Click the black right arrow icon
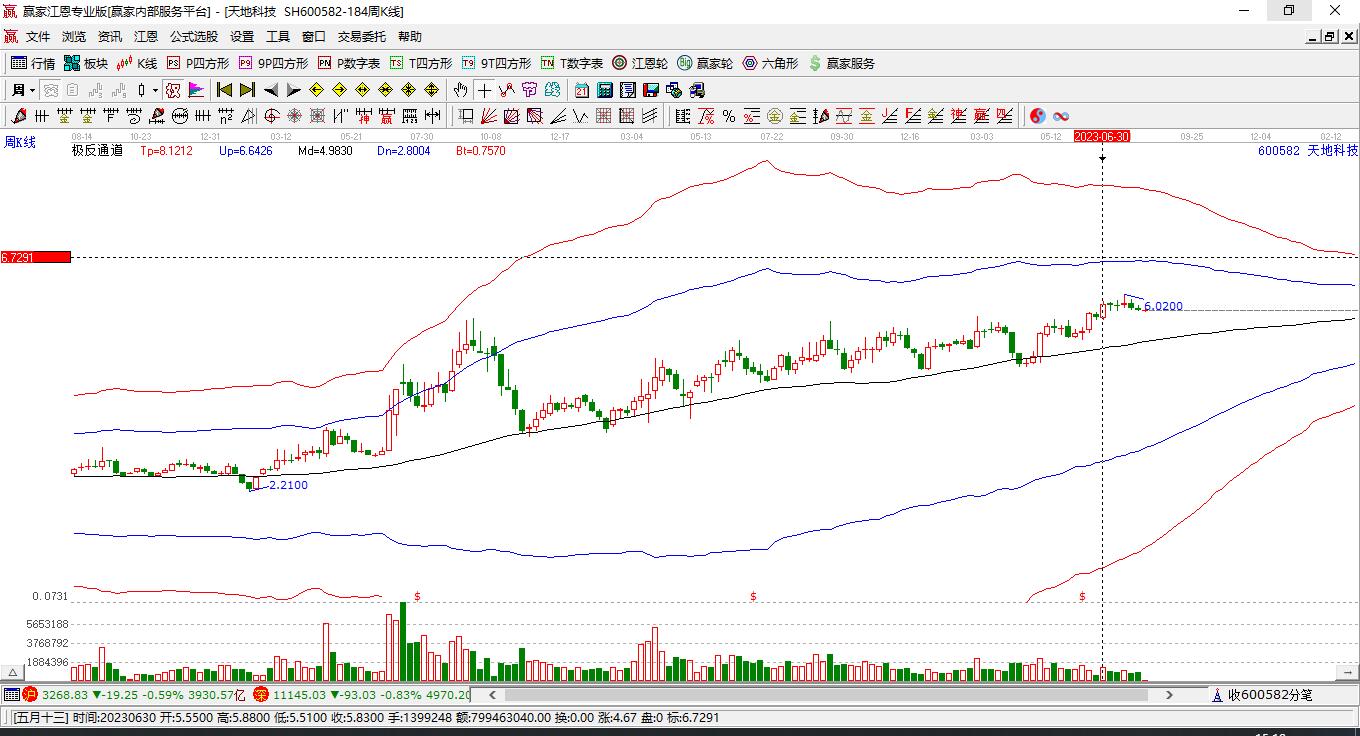 294,90
